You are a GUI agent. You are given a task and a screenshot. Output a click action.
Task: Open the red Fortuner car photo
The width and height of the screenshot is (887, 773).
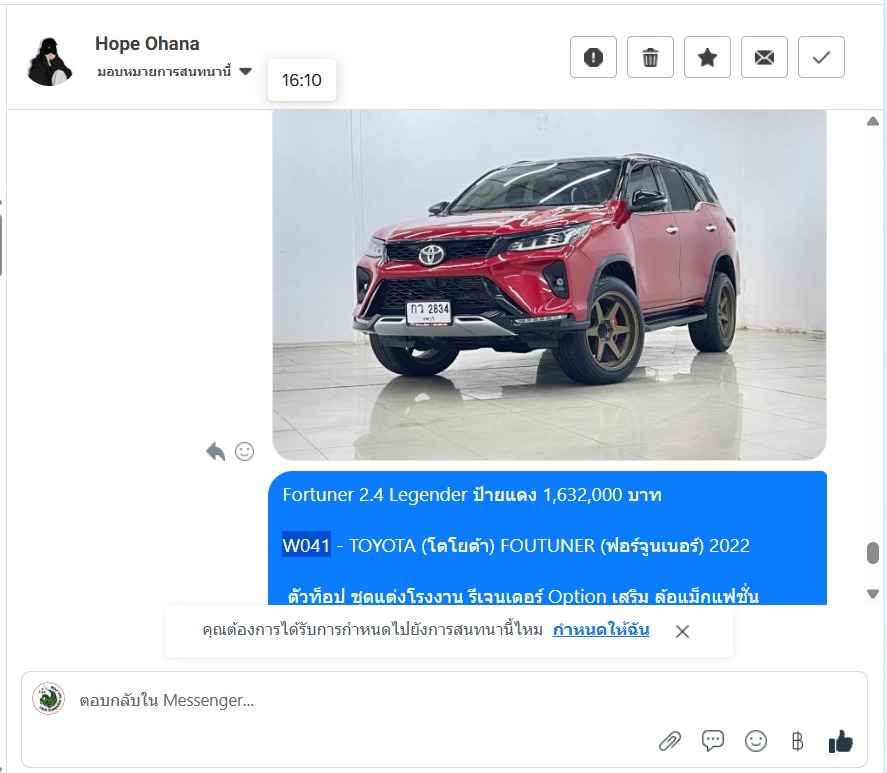[x=549, y=285]
